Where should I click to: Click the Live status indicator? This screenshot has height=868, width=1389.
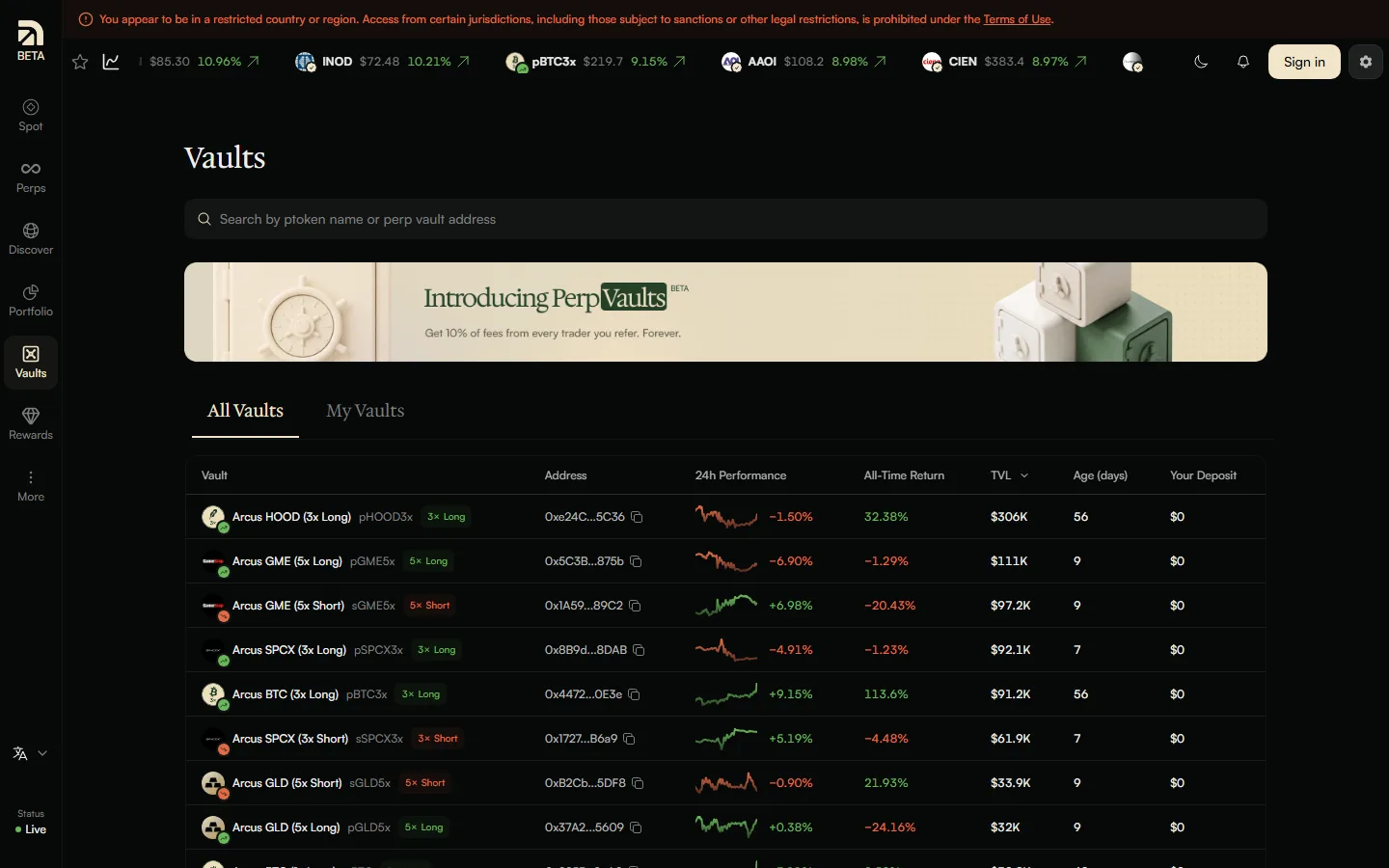(x=31, y=829)
